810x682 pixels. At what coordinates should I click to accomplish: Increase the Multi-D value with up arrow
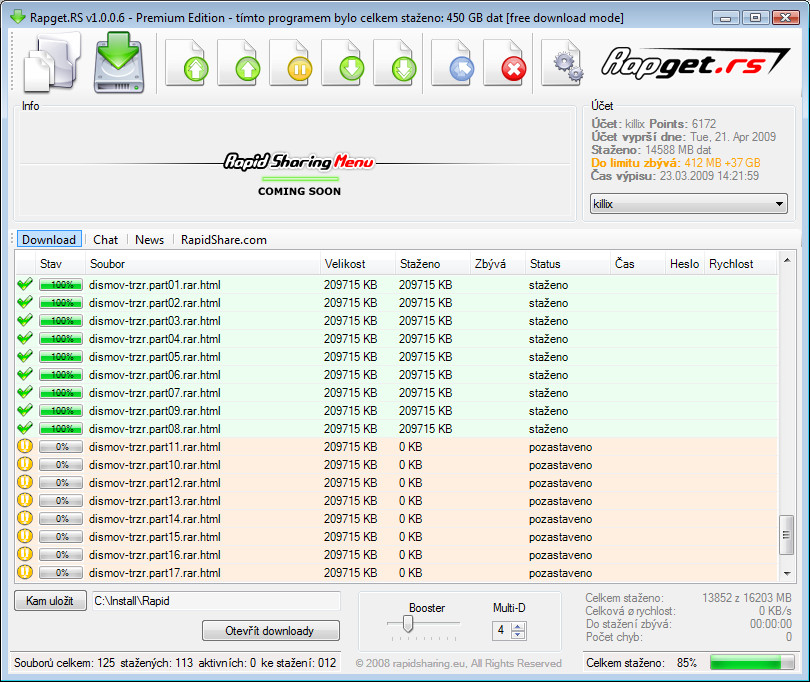(519, 626)
